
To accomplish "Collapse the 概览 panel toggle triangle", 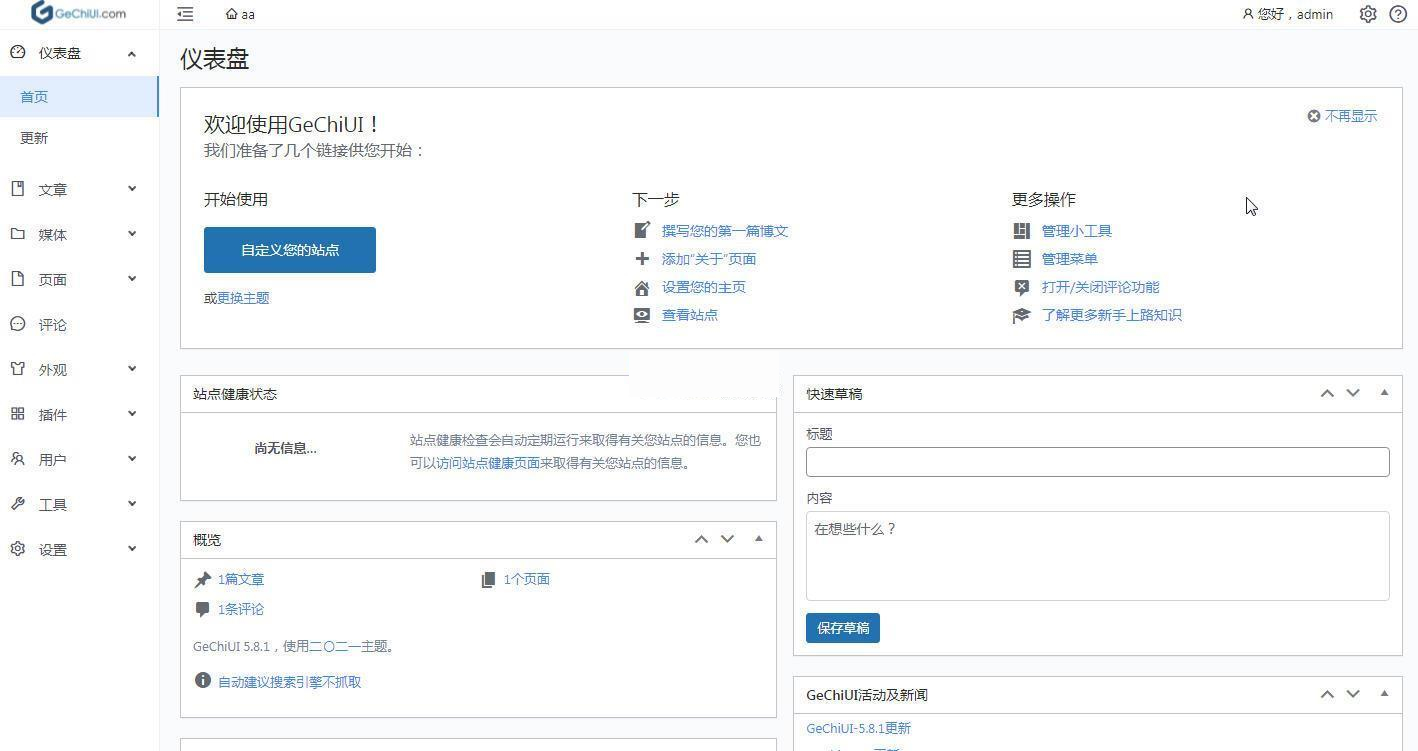I will 759,539.
